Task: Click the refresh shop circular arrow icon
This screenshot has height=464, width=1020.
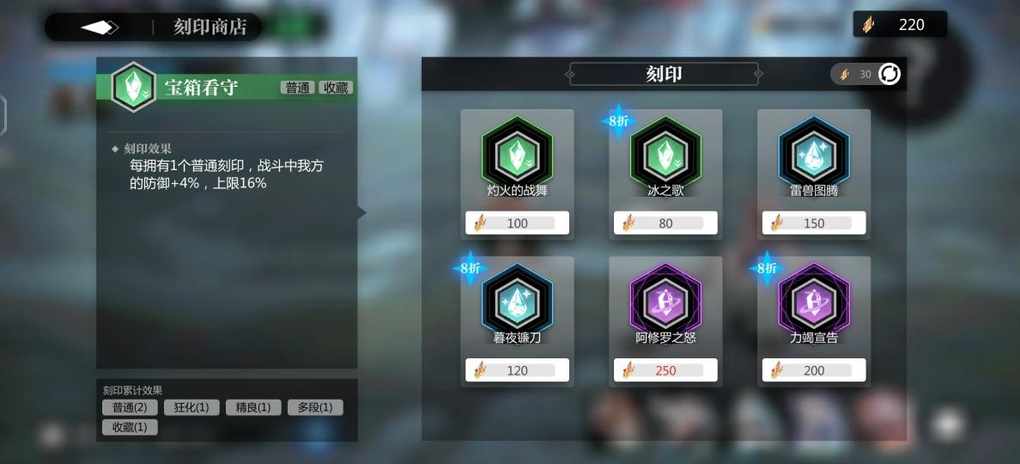Action: click(889, 74)
